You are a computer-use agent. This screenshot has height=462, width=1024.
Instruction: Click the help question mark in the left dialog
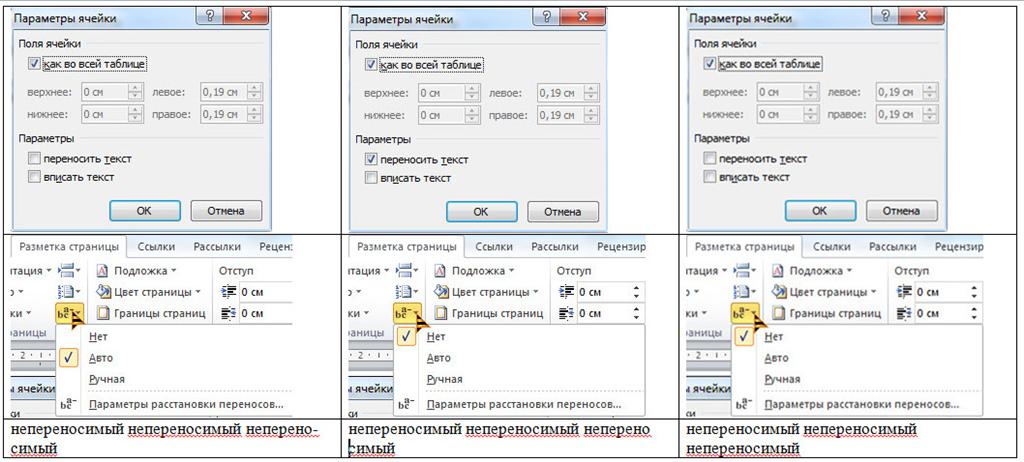(211, 16)
